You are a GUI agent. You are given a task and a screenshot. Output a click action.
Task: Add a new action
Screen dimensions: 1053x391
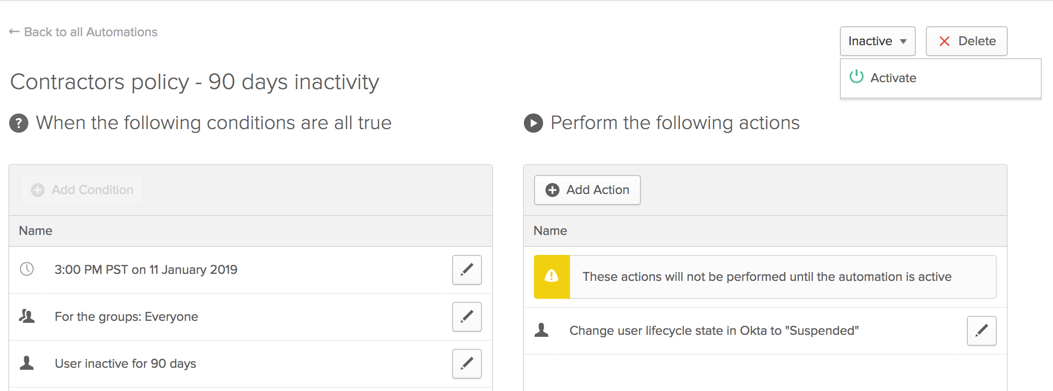point(588,190)
